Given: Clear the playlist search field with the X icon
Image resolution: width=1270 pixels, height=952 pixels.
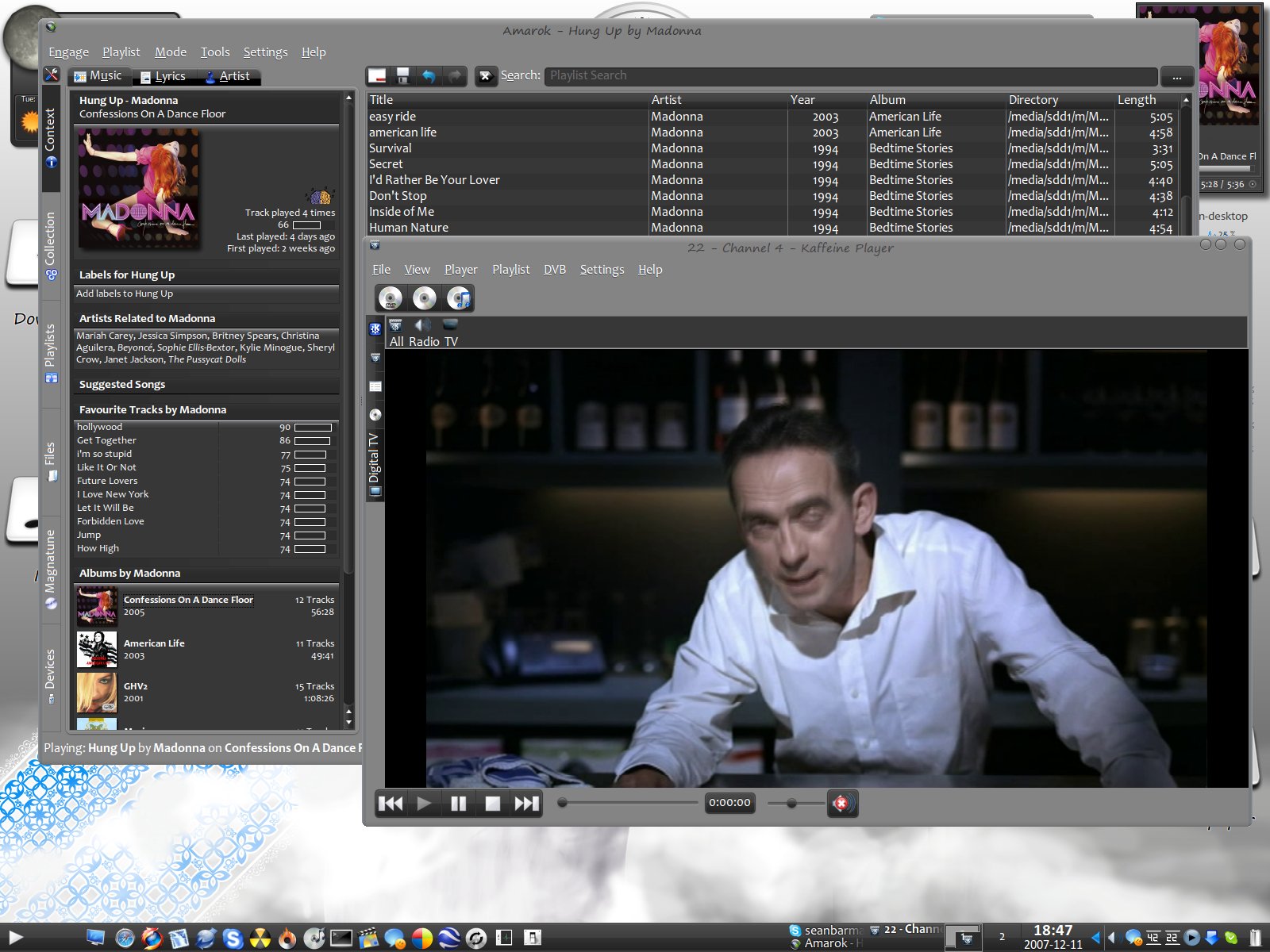Looking at the screenshot, I should pyautogui.click(x=486, y=76).
